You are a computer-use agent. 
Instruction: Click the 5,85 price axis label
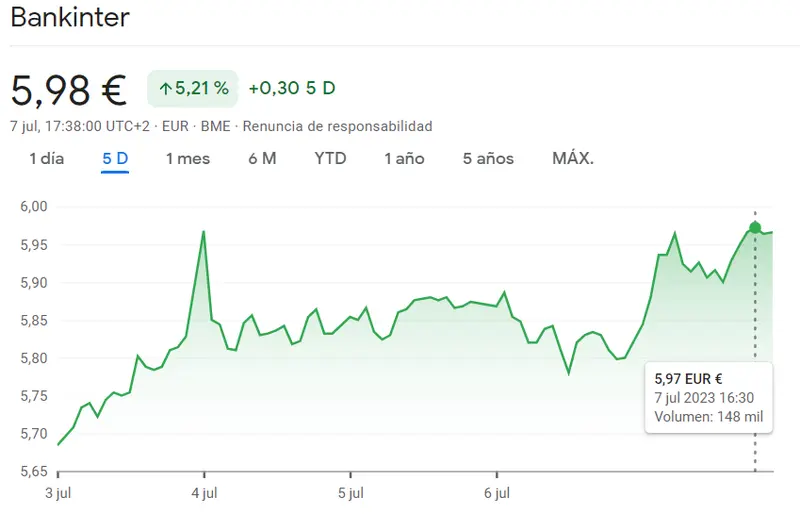coord(34,321)
